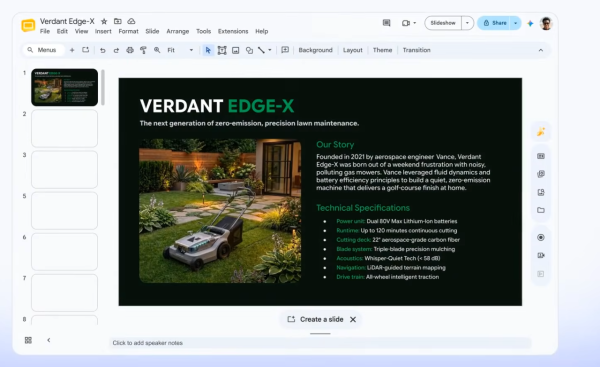Open the Edit menu
The height and width of the screenshot is (367, 600).
pos(62,31)
